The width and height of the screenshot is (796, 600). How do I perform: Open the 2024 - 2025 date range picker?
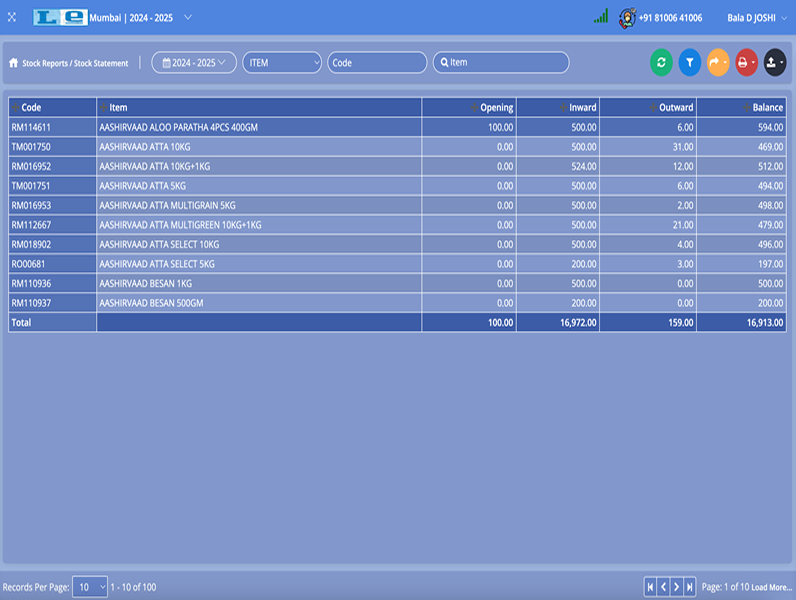(x=194, y=62)
